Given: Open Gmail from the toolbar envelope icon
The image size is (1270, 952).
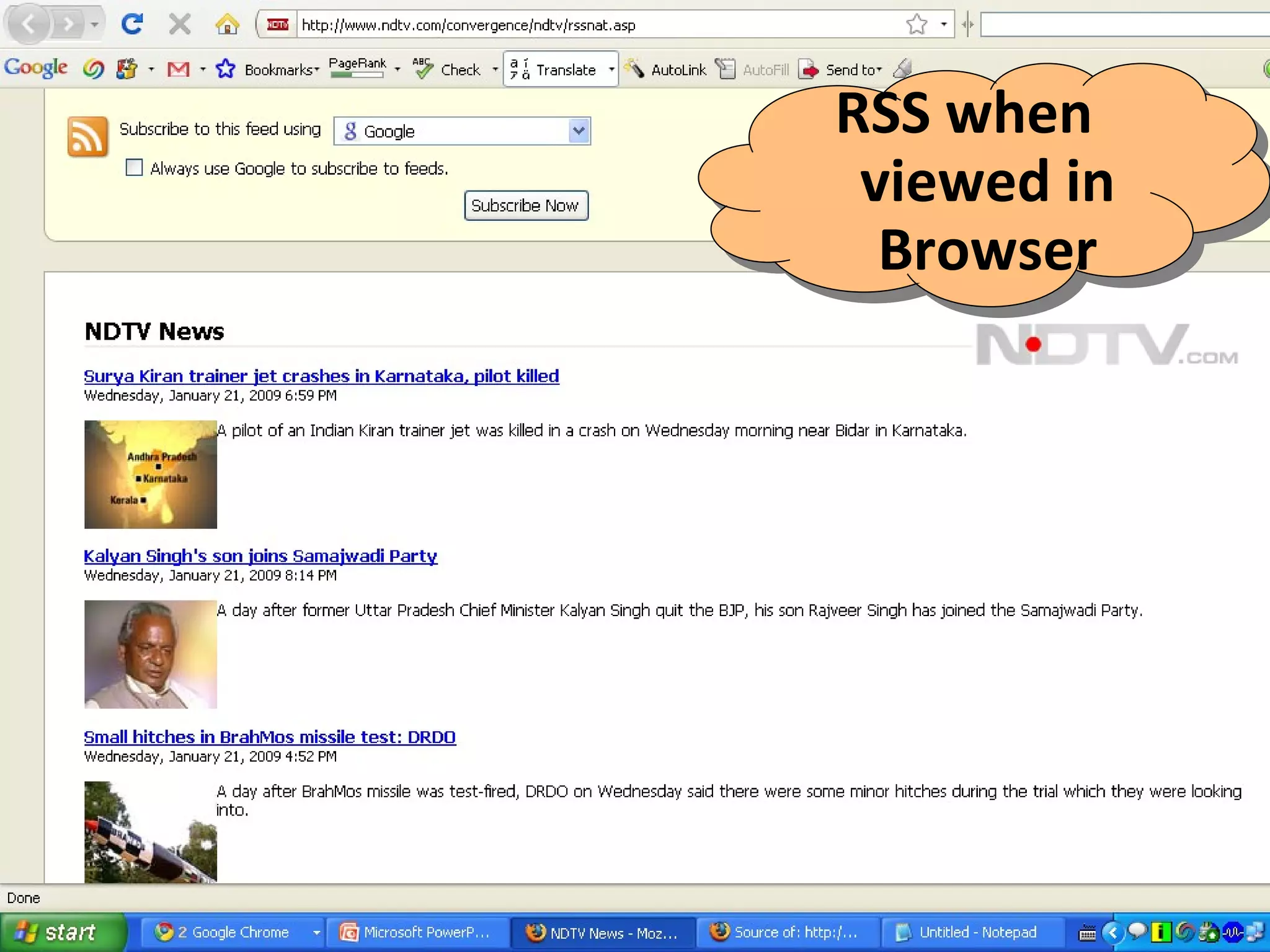Looking at the screenshot, I should (179, 69).
